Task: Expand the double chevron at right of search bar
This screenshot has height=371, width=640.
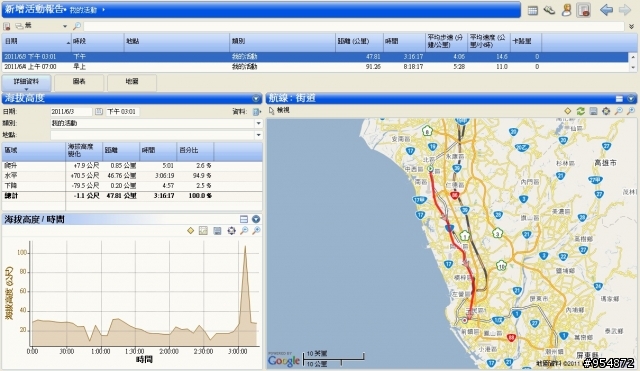Action: 631,27
